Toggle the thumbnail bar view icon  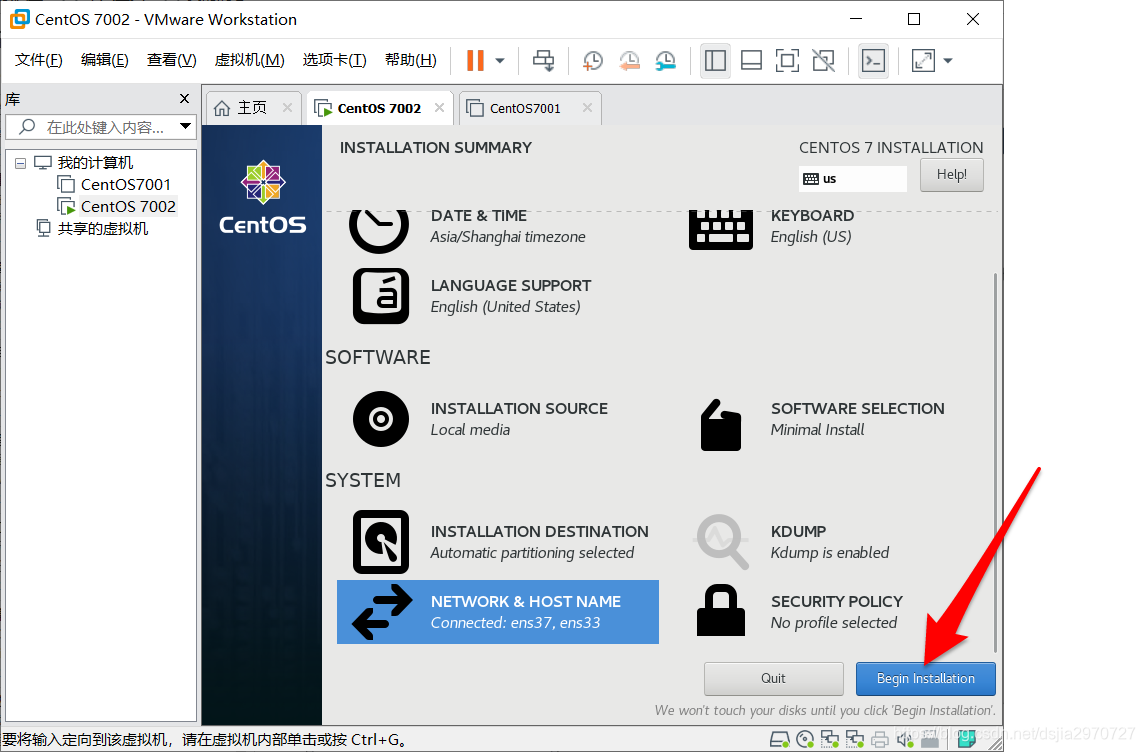click(x=751, y=61)
